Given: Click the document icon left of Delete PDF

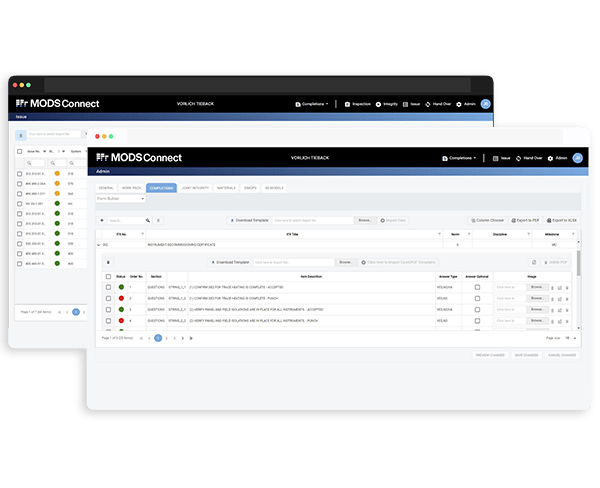Looking at the screenshot, I should [x=534, y=263].
